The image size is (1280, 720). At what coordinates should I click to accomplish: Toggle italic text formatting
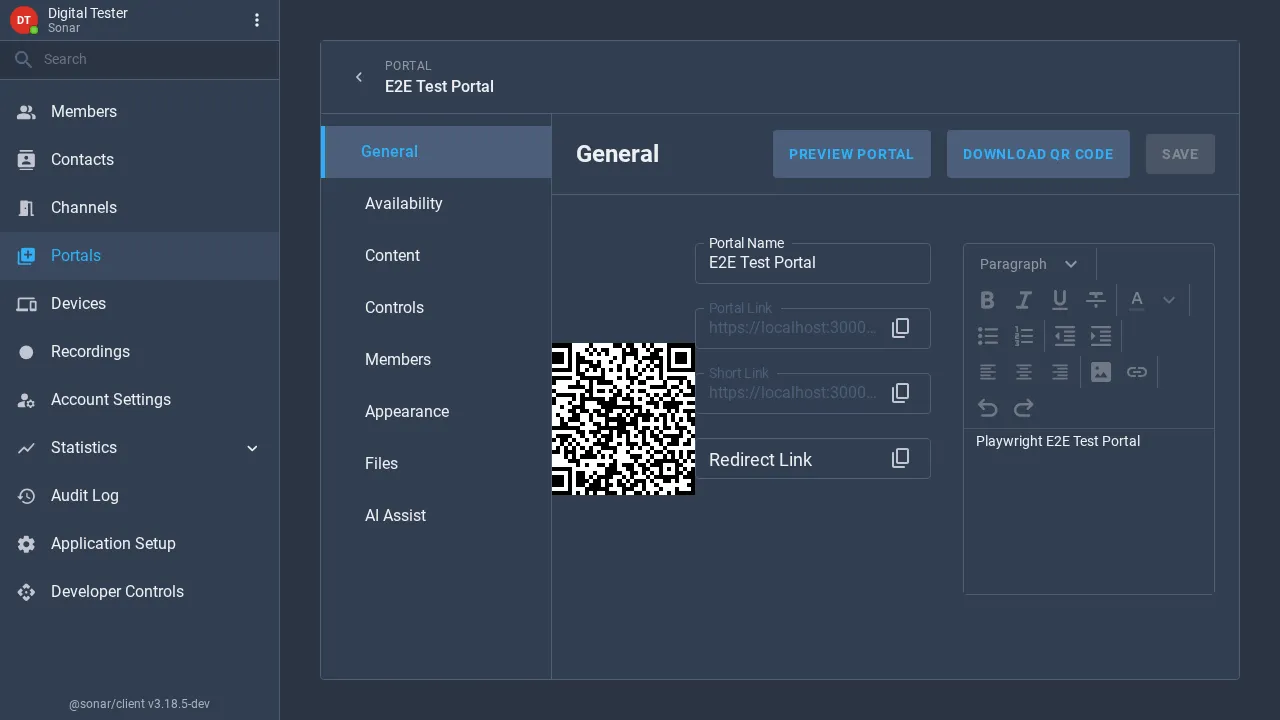(x=1024, y=300)
